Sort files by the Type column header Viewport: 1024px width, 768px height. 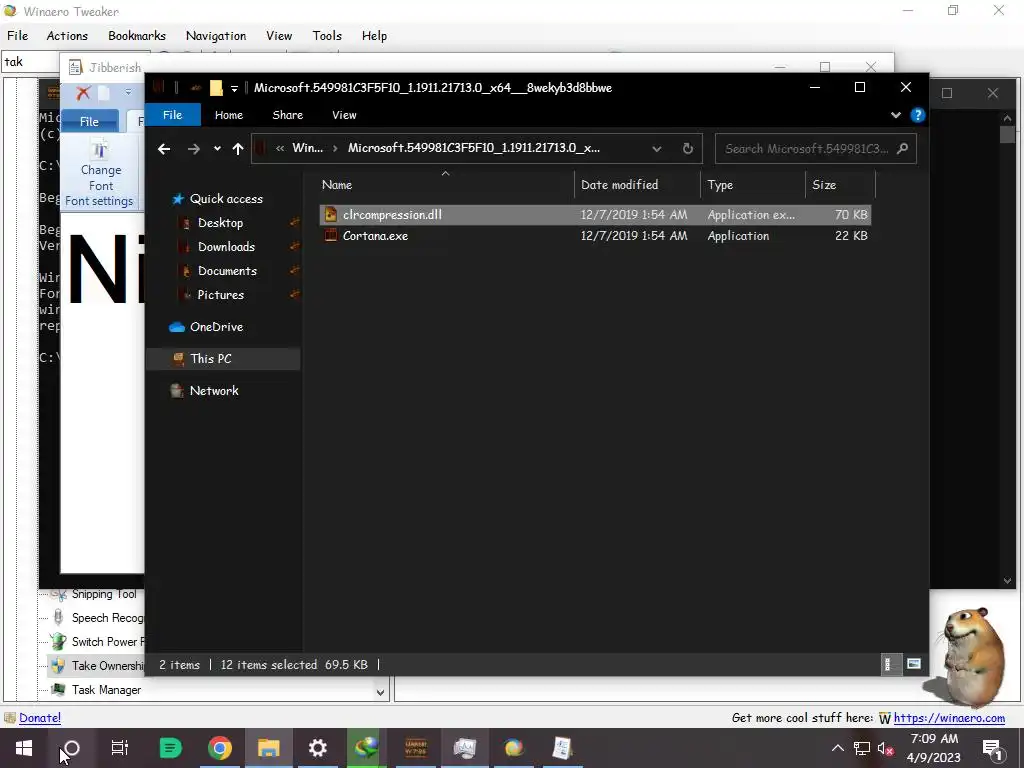[753, 185]
